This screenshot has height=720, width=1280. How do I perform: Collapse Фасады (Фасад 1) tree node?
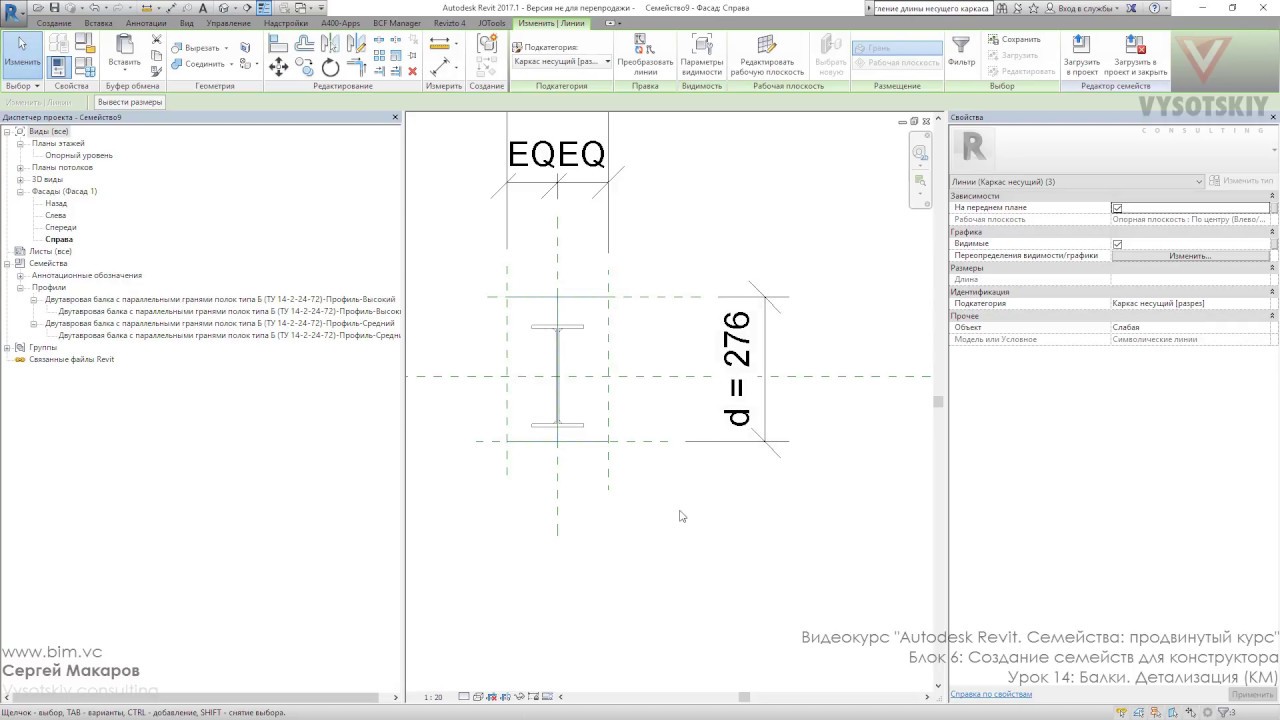pos(20,192)
